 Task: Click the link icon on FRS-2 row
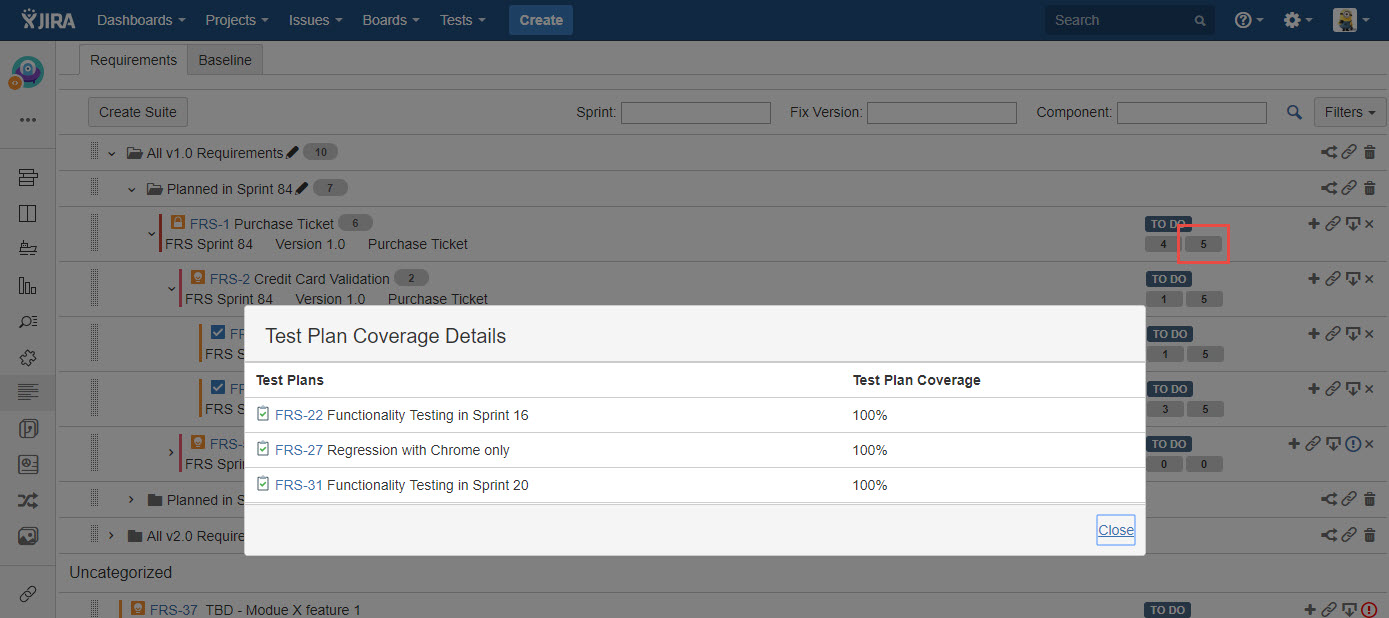(x=1332, y=279)
